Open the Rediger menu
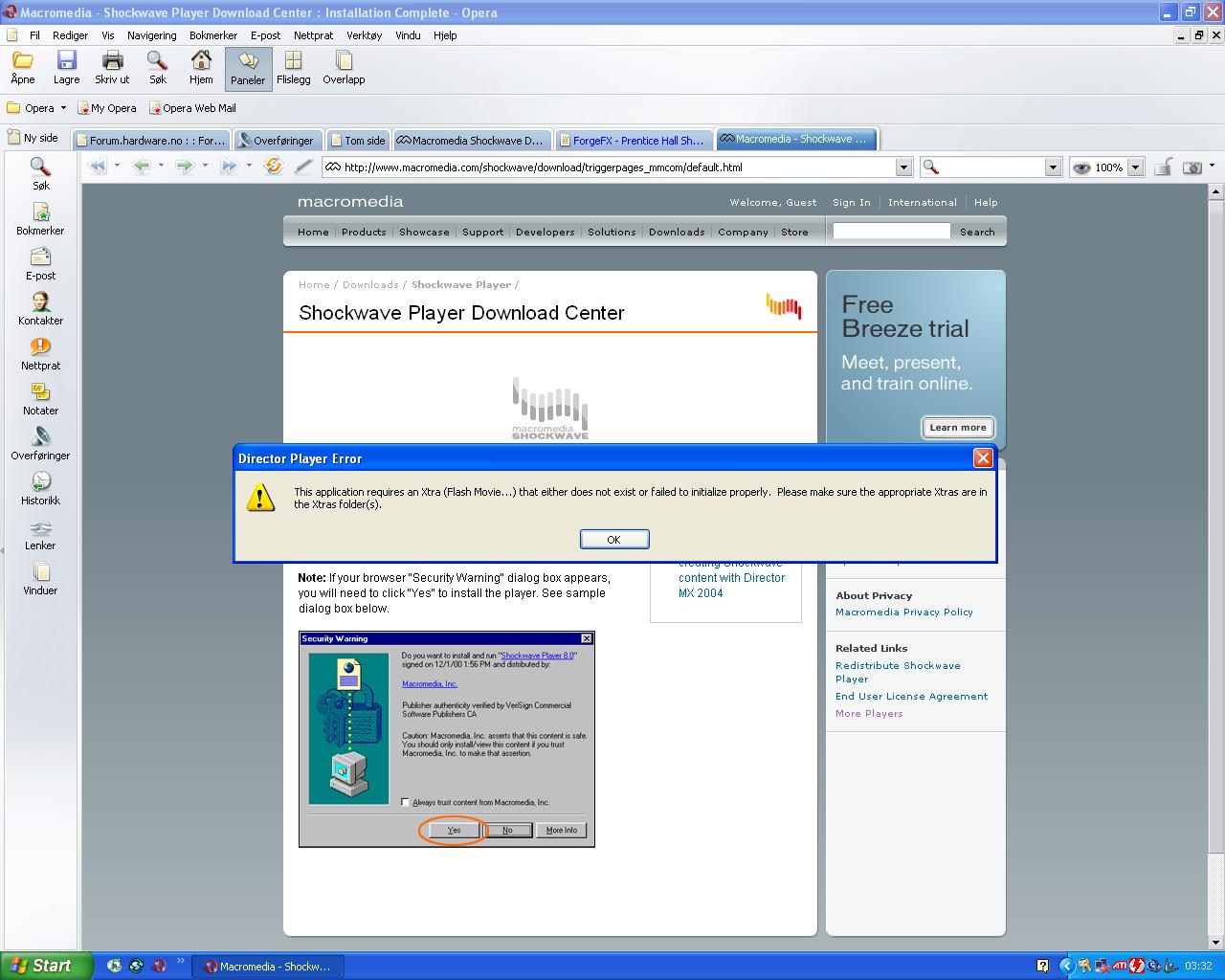1225x980 pixels. (71, 35)
